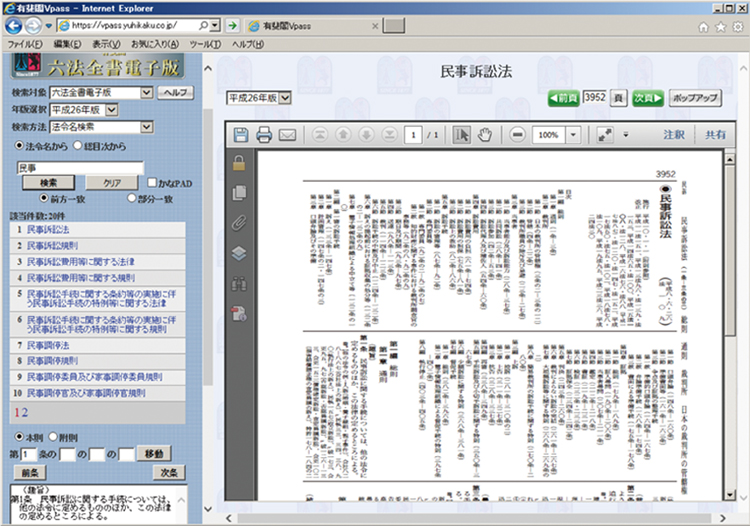Click the クリア button
This screenshot has width=750, height=526.
click(x=112, y=183)
